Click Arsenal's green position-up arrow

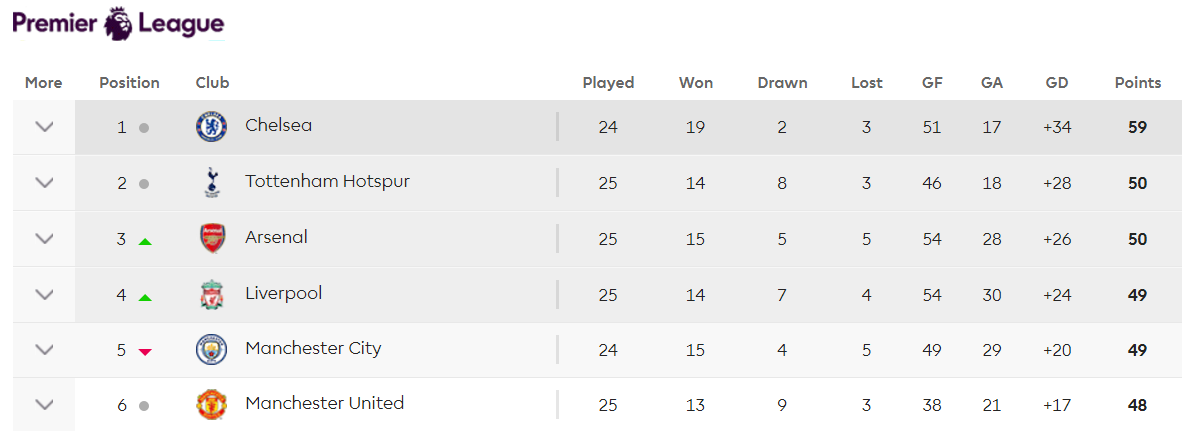pyautogui.click(x=145, y=241)
